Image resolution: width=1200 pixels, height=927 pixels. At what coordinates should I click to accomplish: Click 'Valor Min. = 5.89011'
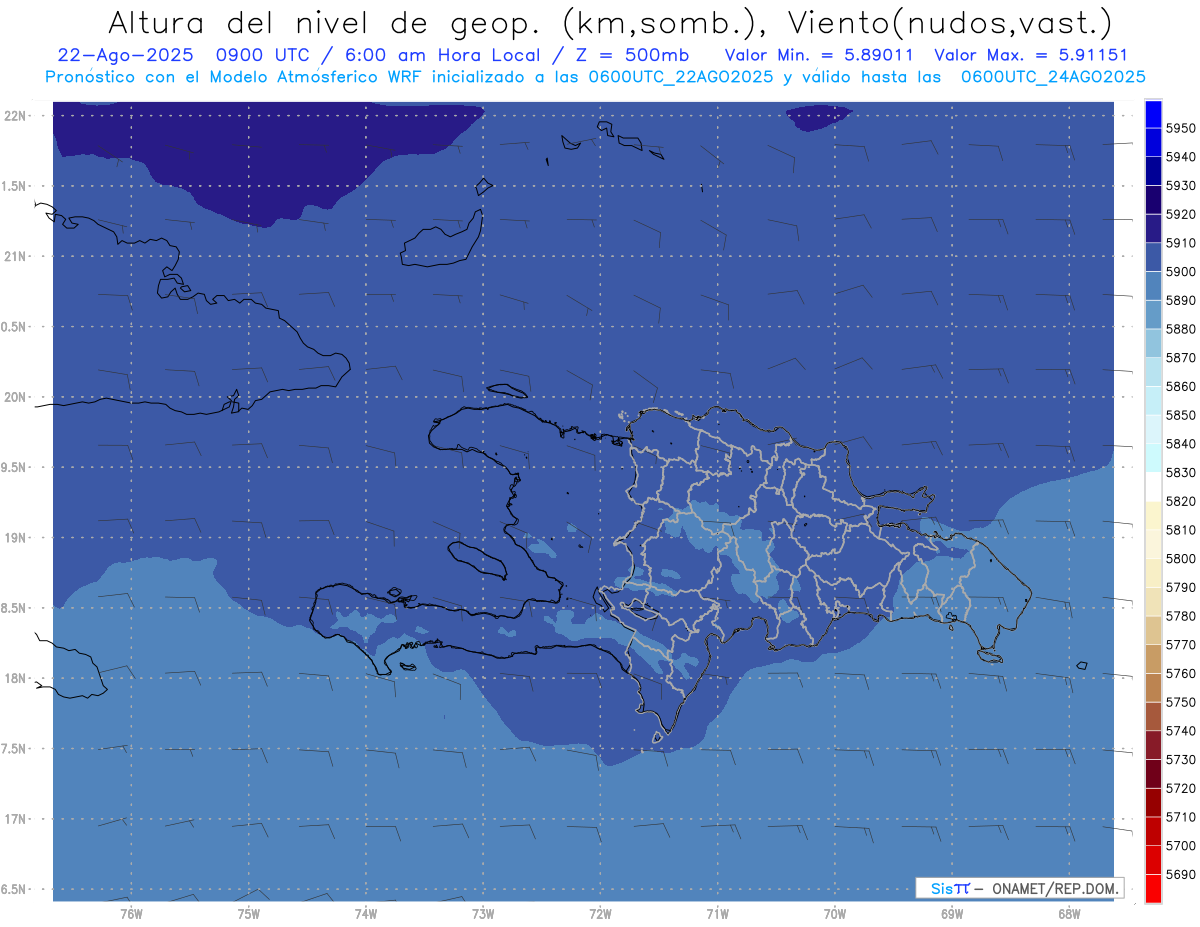click(819, 56)
